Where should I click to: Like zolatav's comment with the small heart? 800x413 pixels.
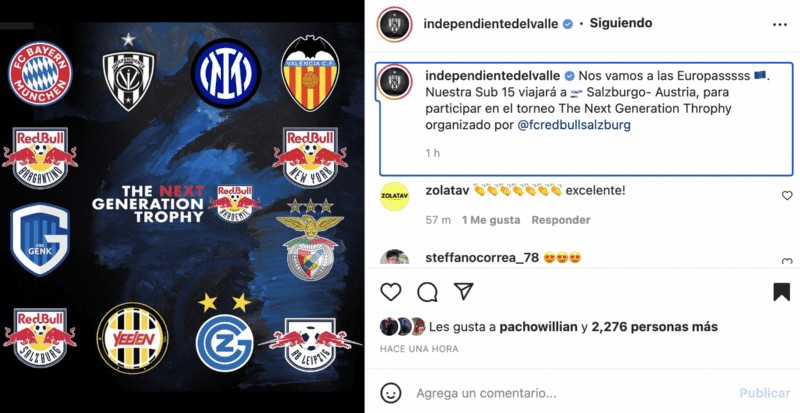787,196
